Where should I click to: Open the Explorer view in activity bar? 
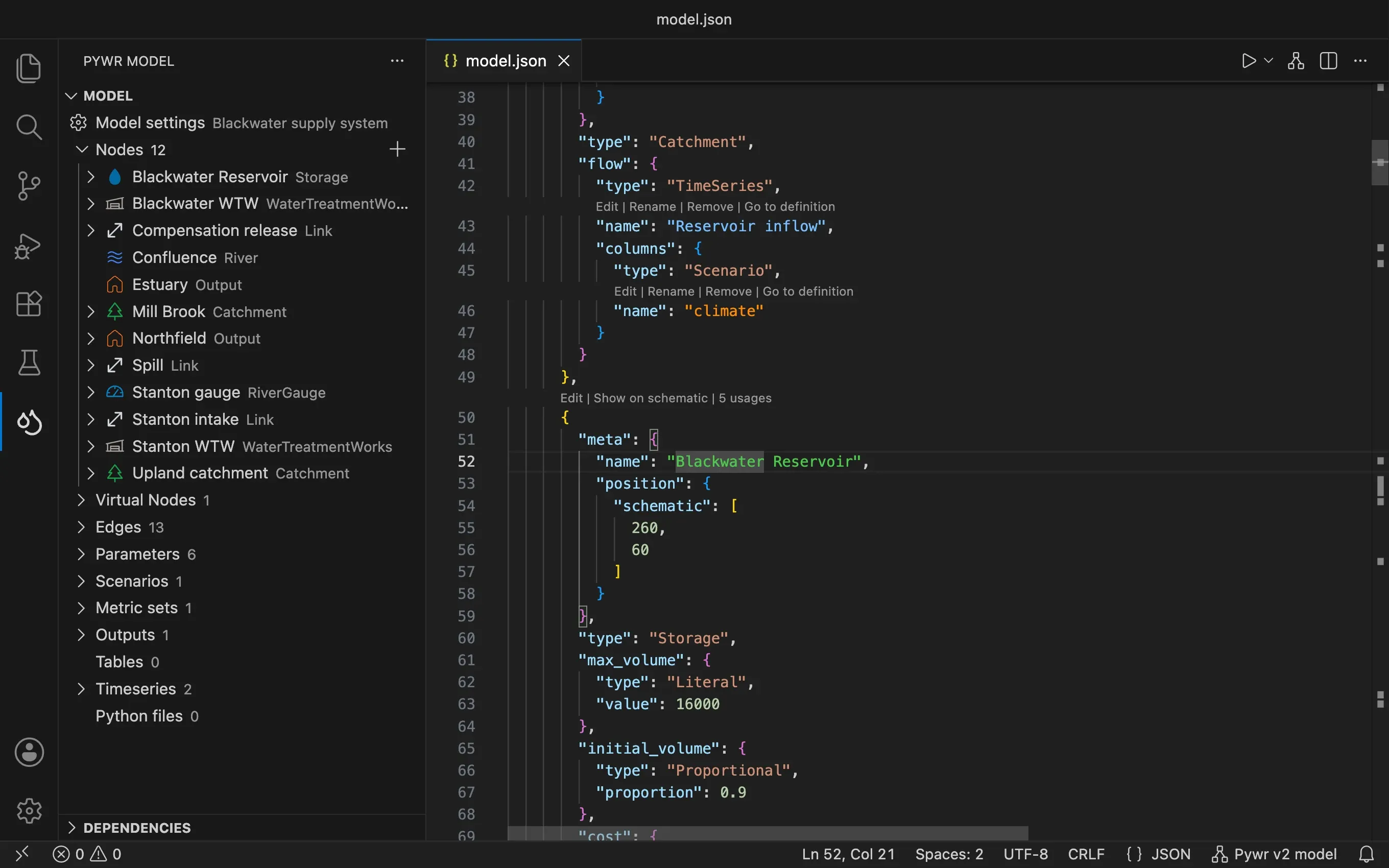29,68
